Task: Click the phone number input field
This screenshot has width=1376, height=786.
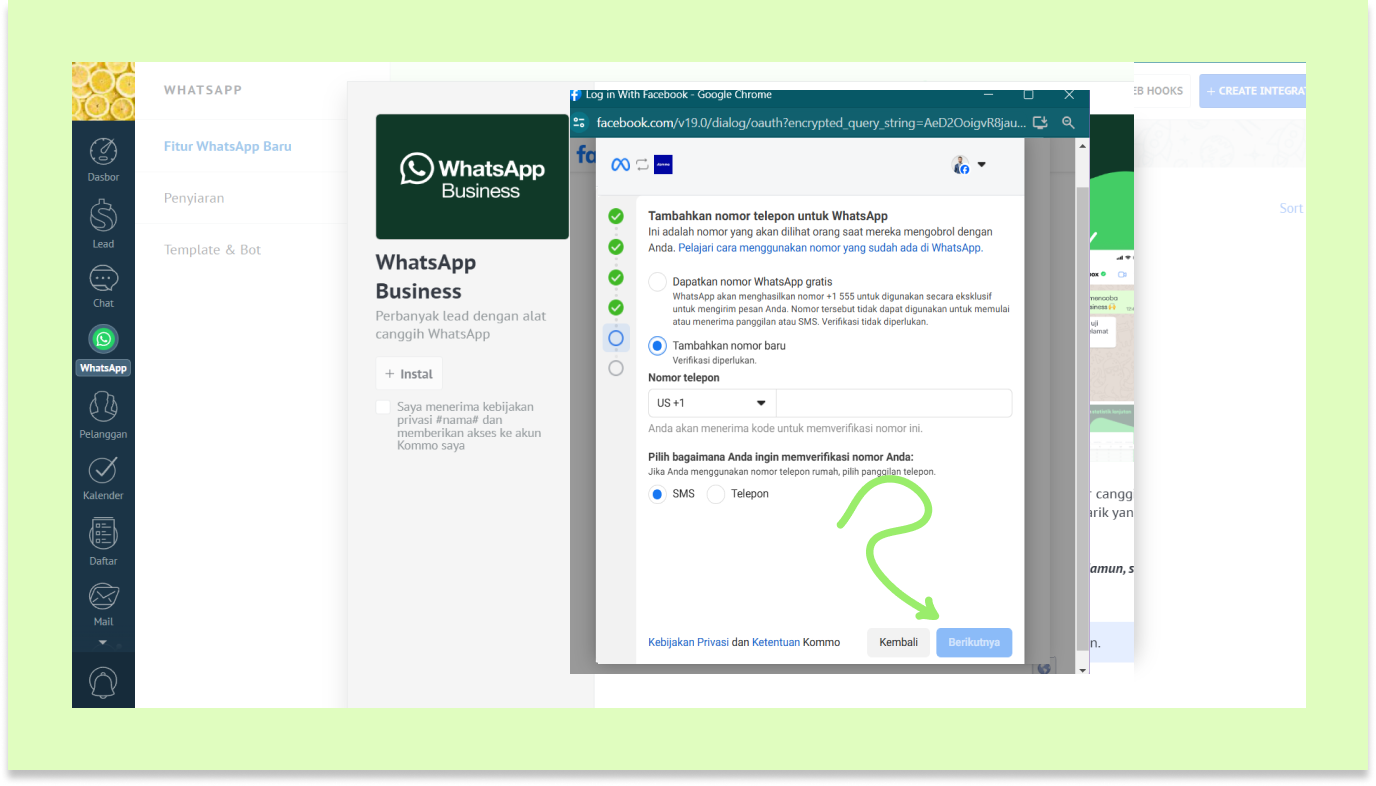Action: click(x=894, y=403)
